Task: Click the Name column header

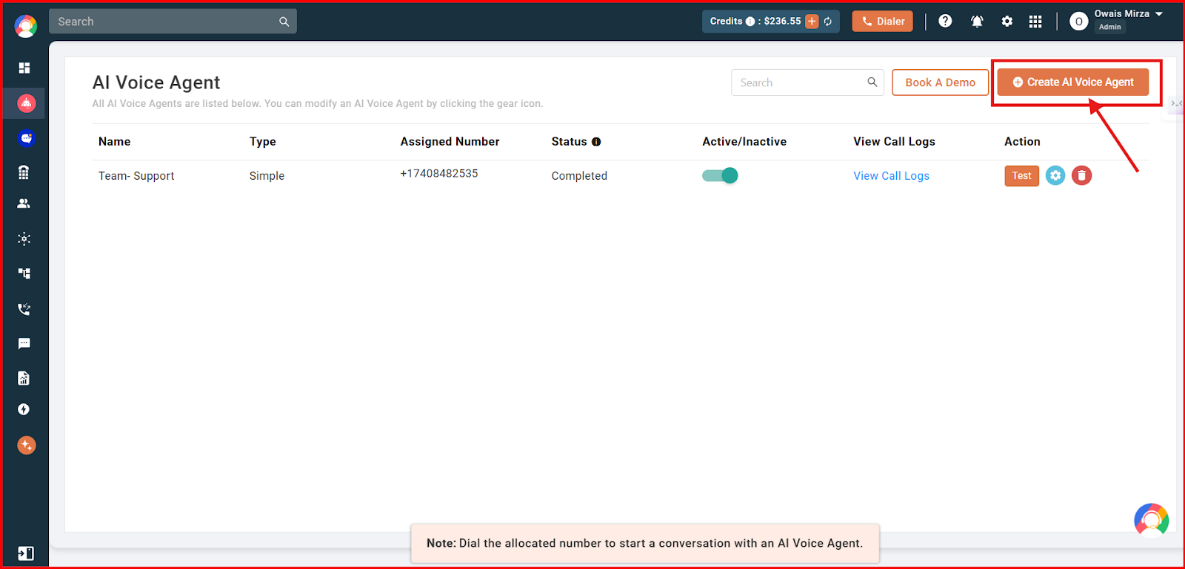Action: tap(114, 141)
